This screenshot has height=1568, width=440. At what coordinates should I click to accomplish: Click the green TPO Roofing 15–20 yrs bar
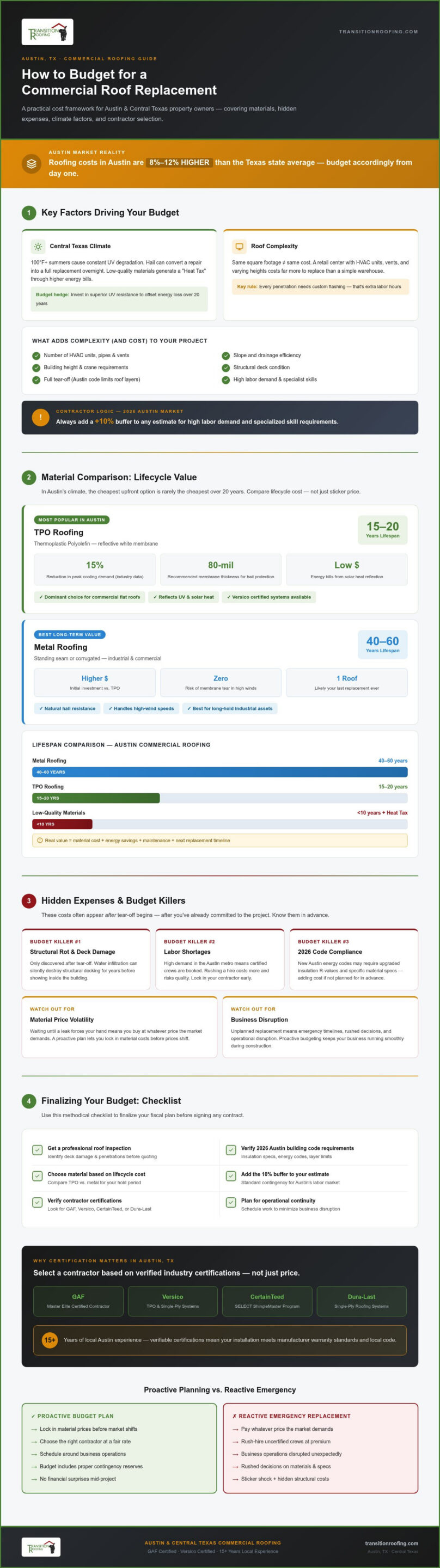coord(96,798)
